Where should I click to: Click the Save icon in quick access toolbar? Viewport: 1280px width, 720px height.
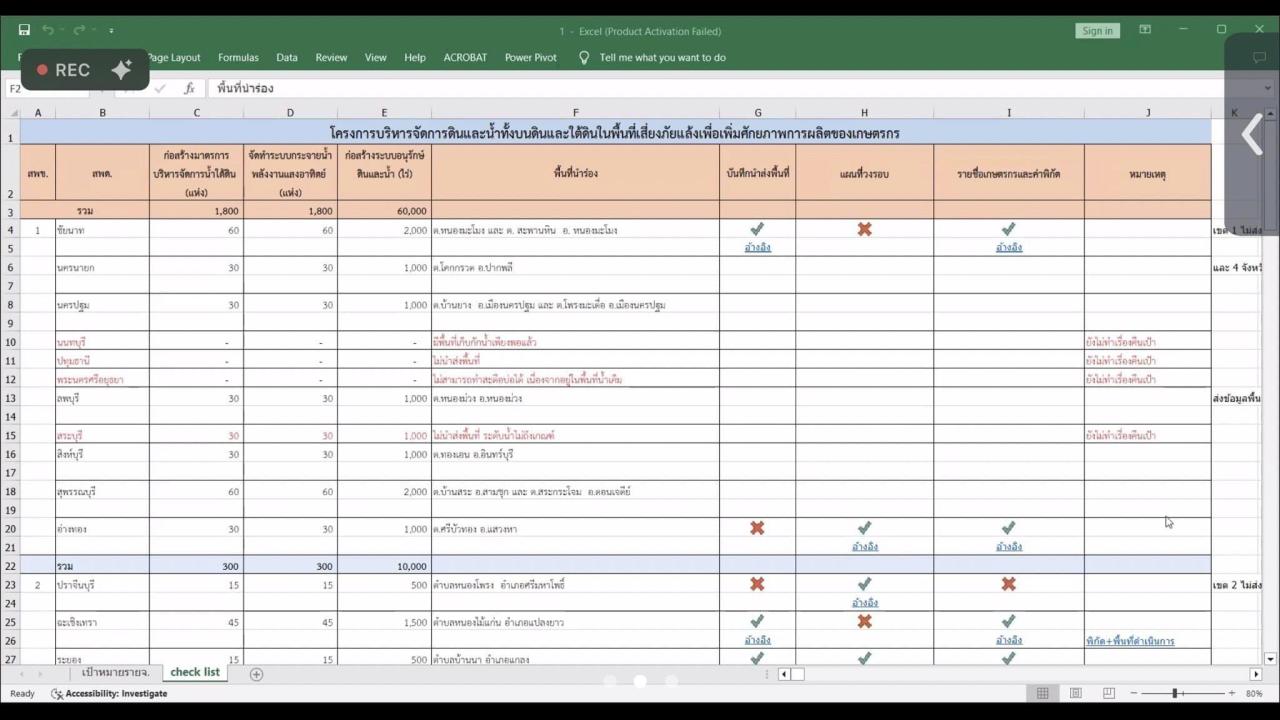(24, 30)
